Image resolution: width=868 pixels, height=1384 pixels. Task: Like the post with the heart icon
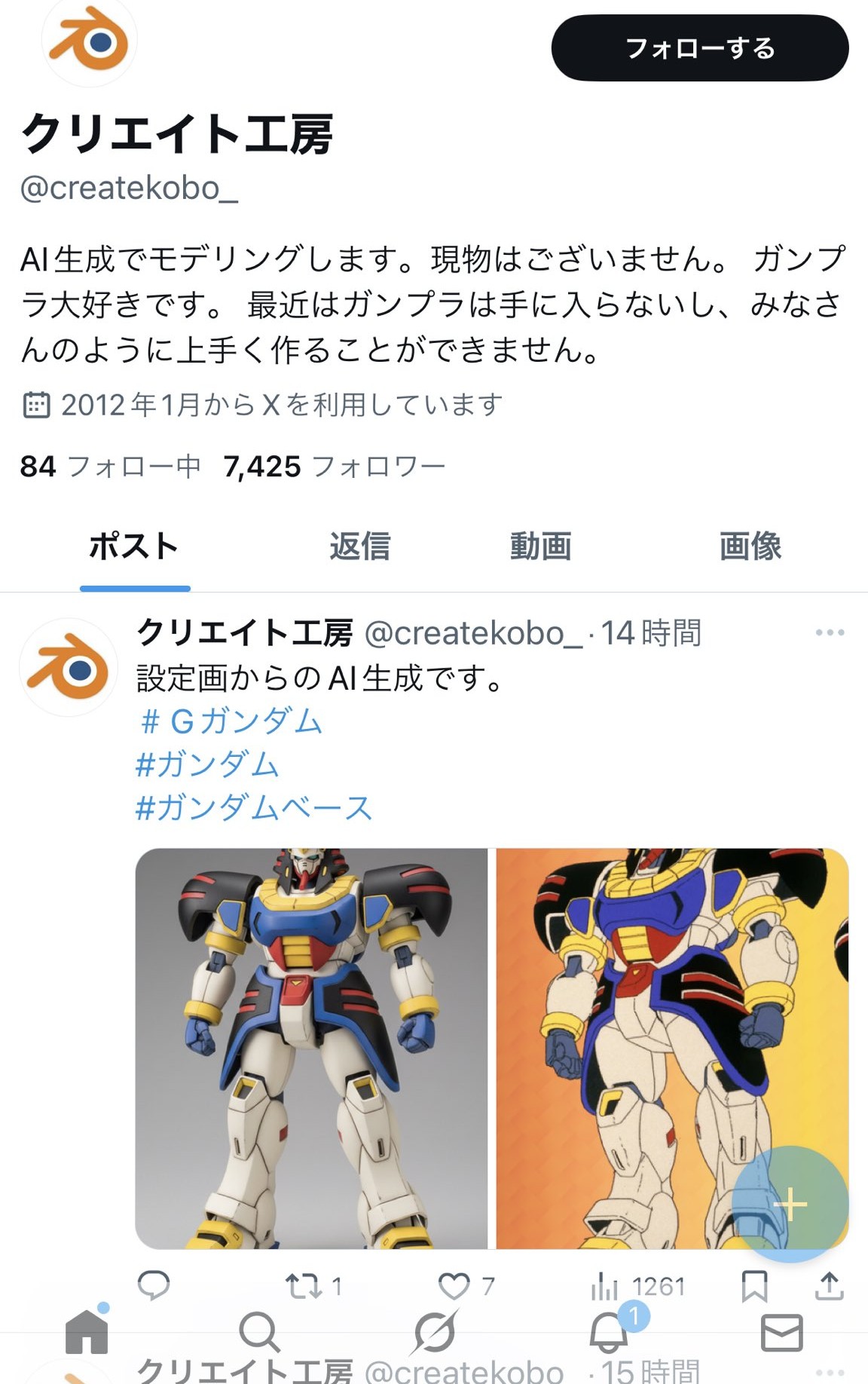point(454,1286)
